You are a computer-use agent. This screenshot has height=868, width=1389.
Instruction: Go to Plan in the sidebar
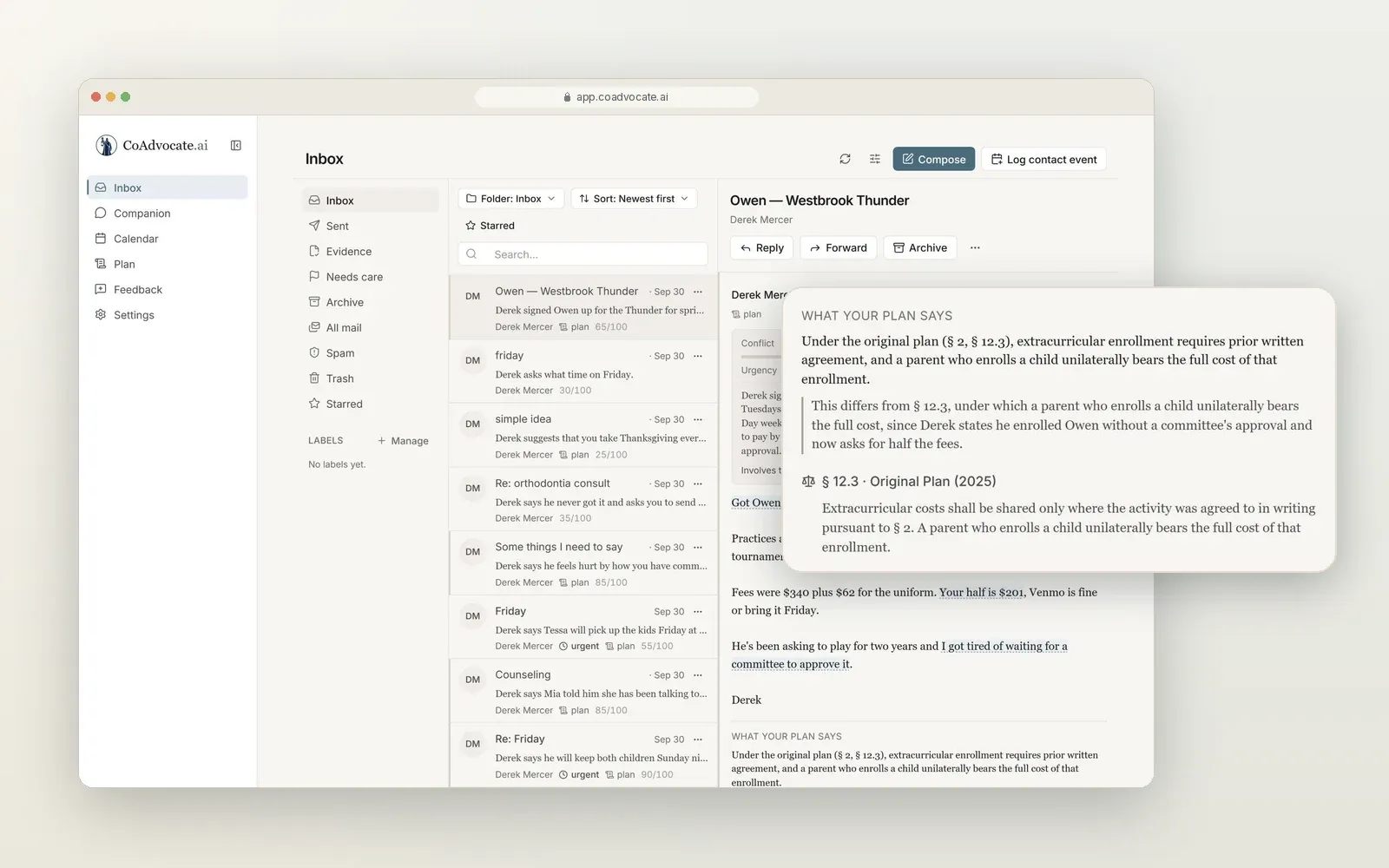[167, 264]
